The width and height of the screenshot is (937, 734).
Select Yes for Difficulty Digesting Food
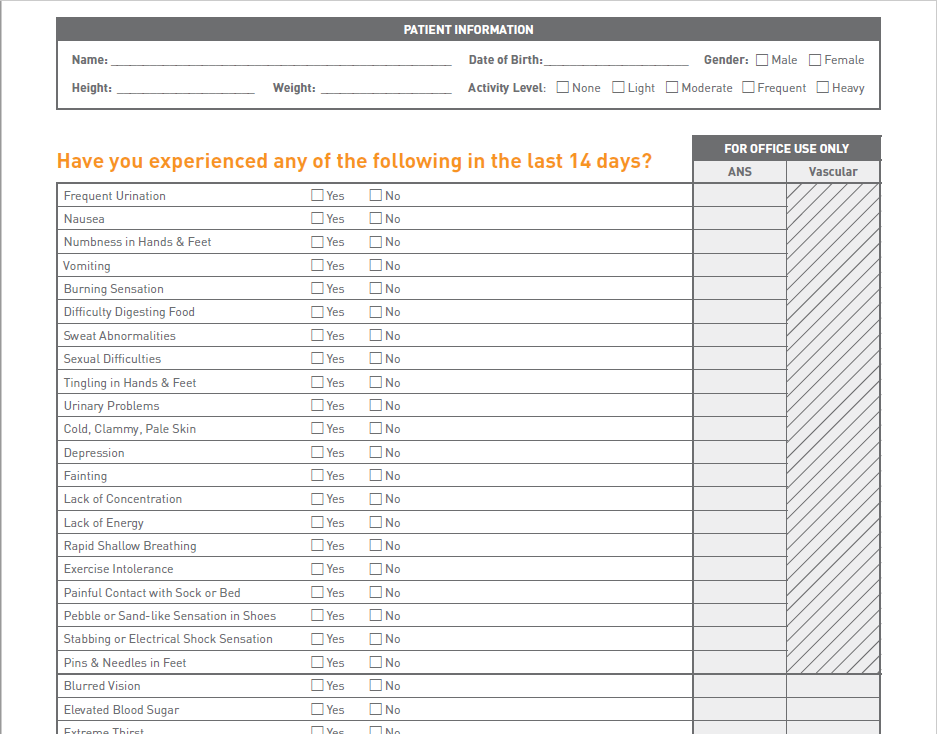coord(317,311)
